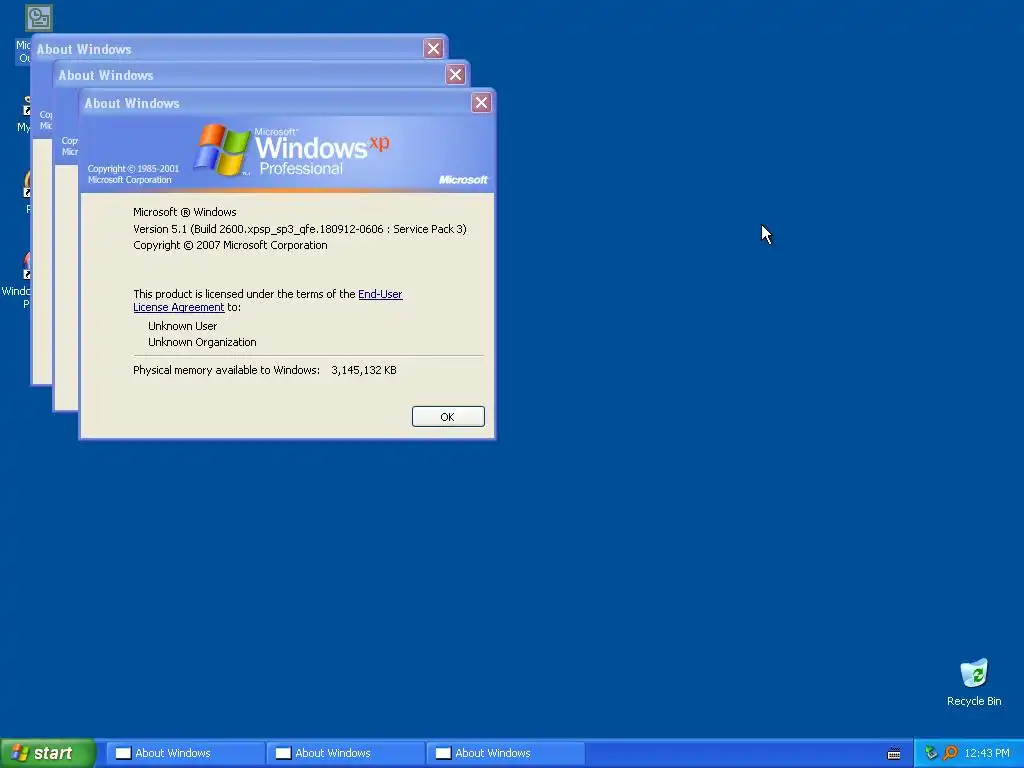Click the Safely Remove Hardware tray icon

click(931, 753)
